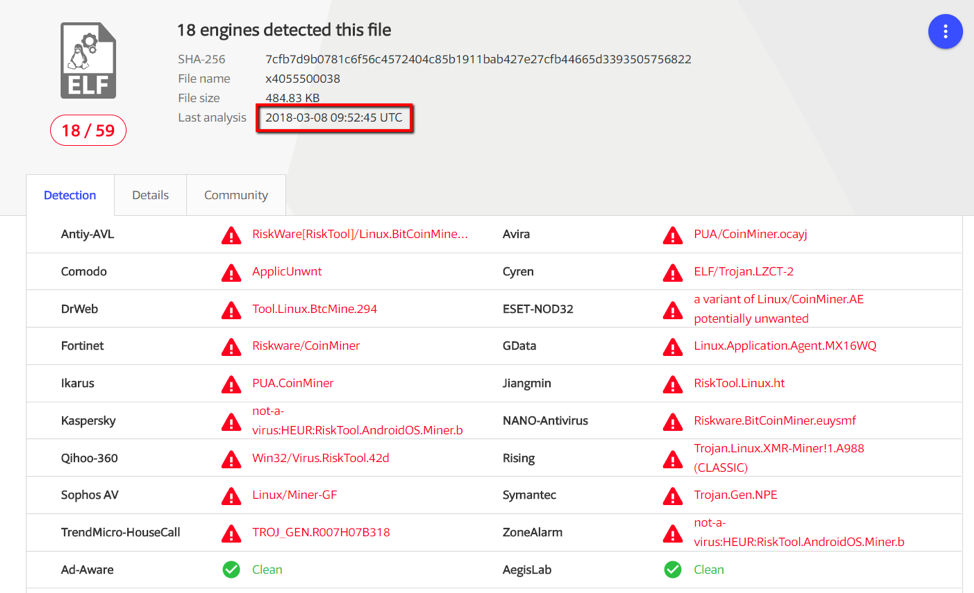The width and height of the screenshot is (974, 593).
Task: Click the Riskware/CoinMiner result for Fortinet
Action: click(x=305, y=346)
